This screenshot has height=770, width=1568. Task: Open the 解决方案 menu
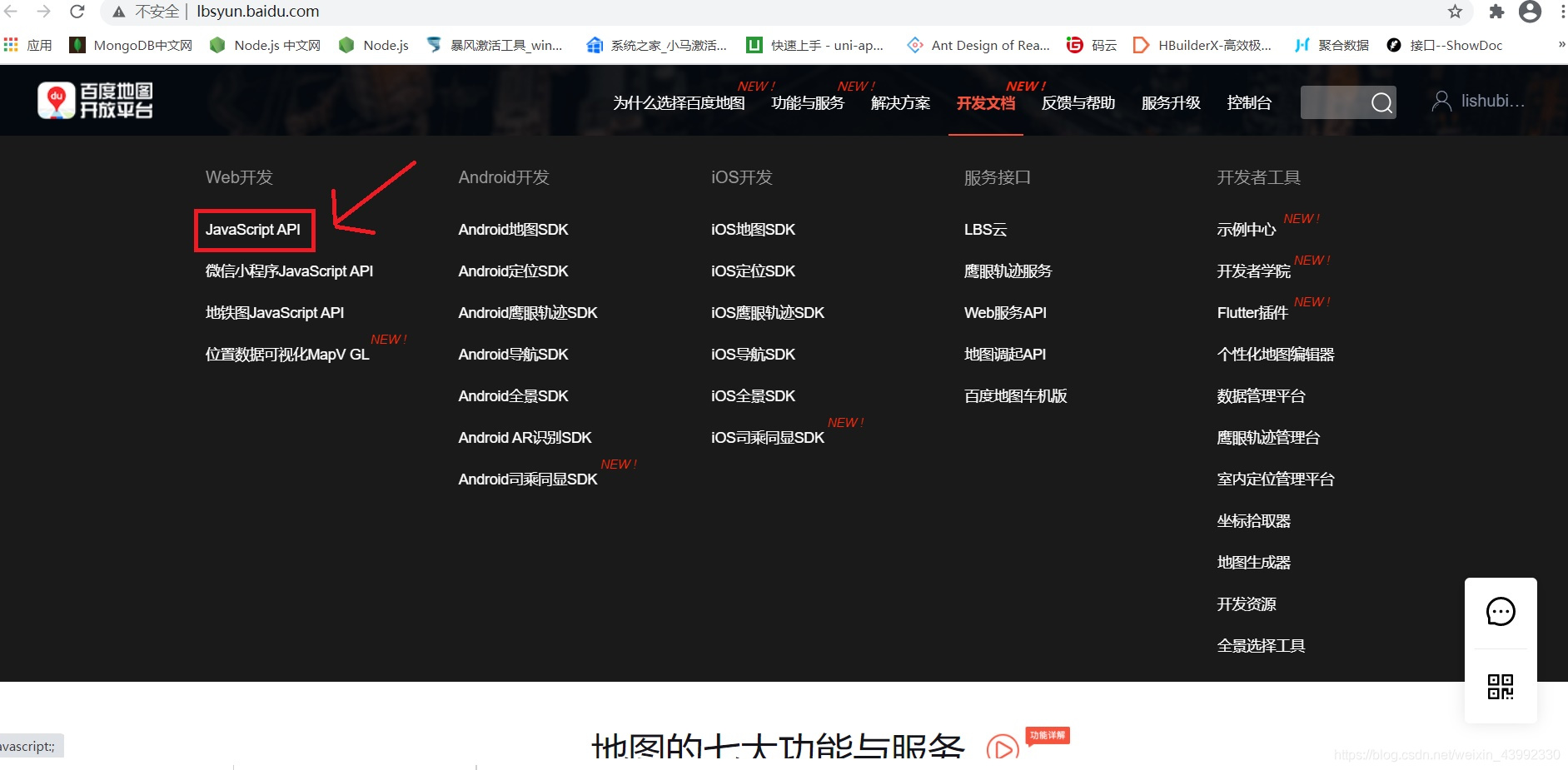pos(900,103)
